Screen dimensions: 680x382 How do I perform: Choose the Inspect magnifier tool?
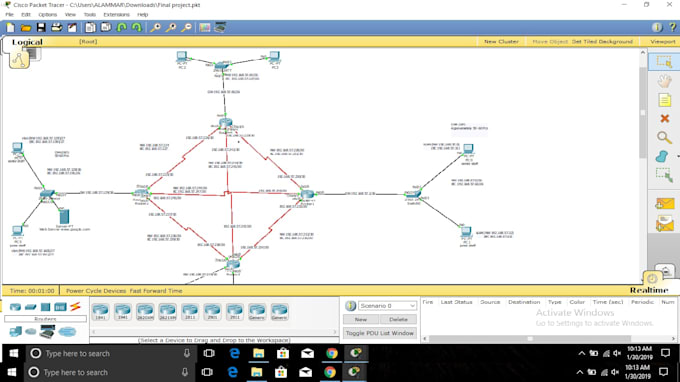pyautogui.click(x=664, y=137)
